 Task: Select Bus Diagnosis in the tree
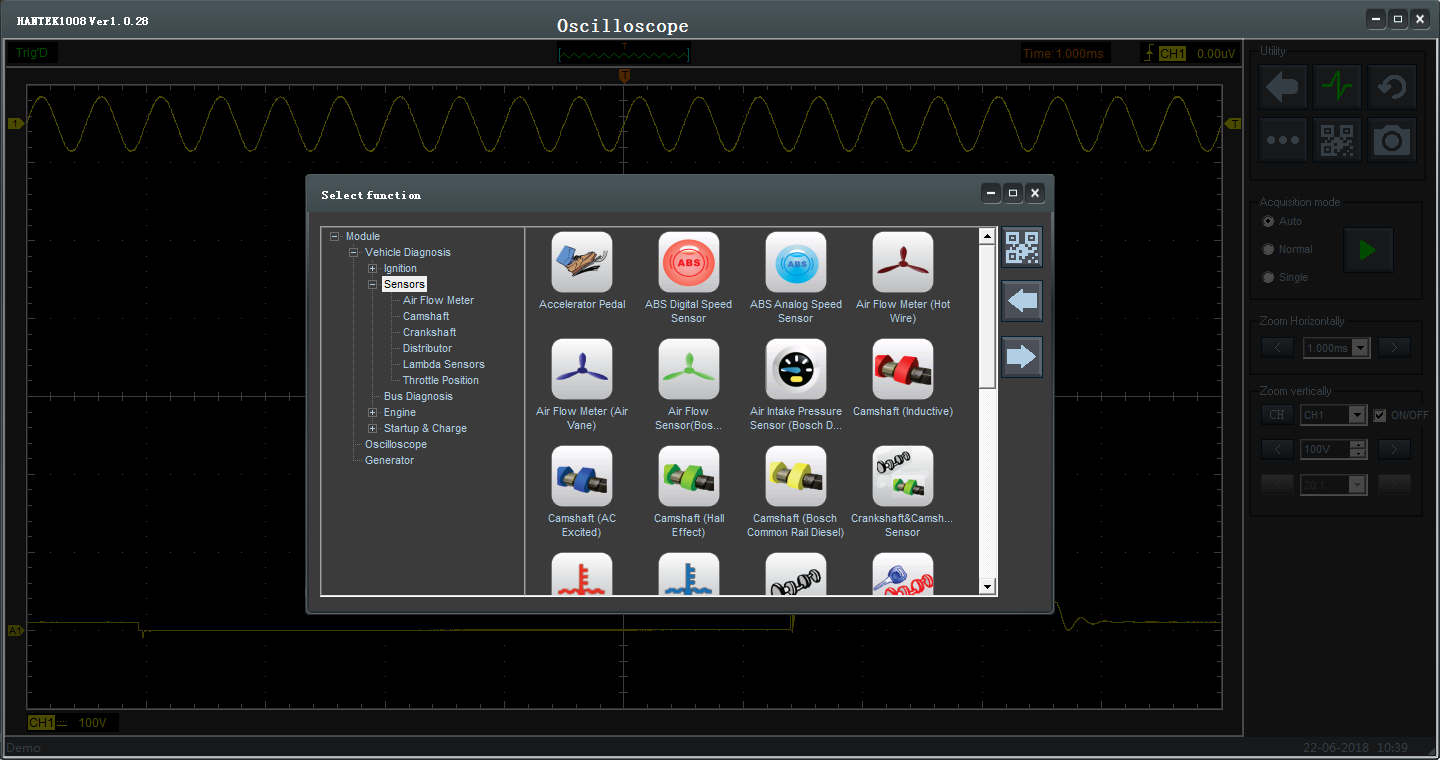coord(418,396)
